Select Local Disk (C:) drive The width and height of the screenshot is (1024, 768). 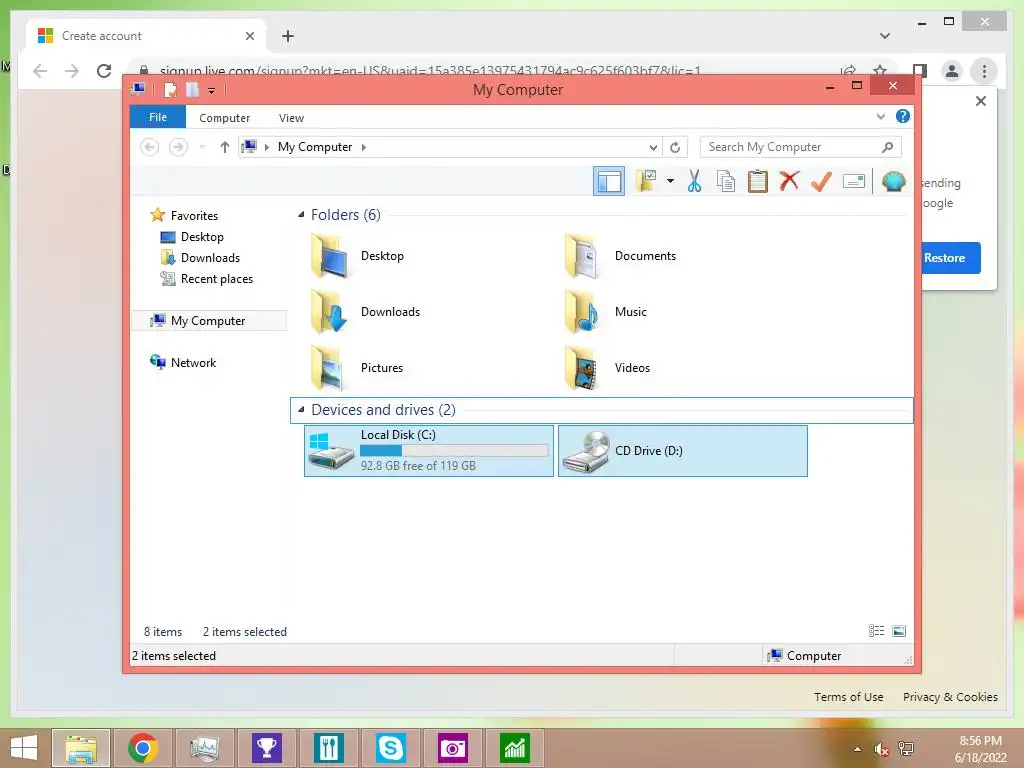[x=429, y=451]
